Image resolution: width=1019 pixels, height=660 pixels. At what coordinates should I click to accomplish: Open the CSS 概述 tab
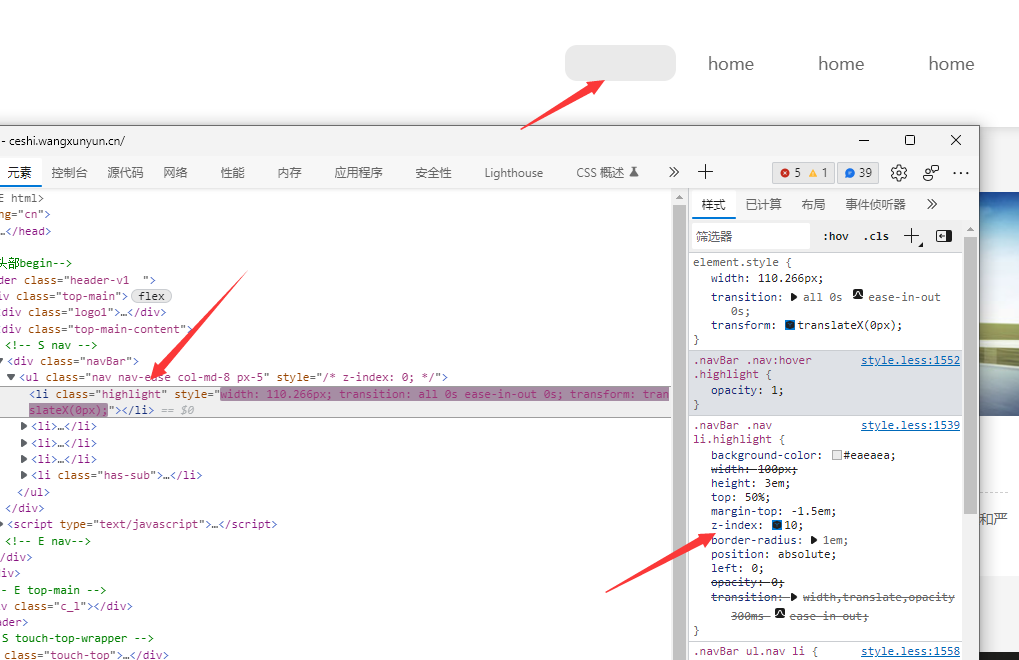[607, 173]
